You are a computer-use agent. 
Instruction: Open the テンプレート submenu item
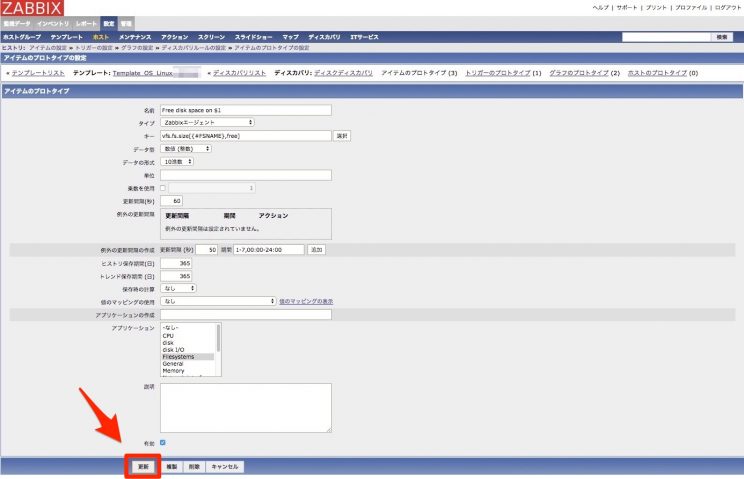coord(67,37)
